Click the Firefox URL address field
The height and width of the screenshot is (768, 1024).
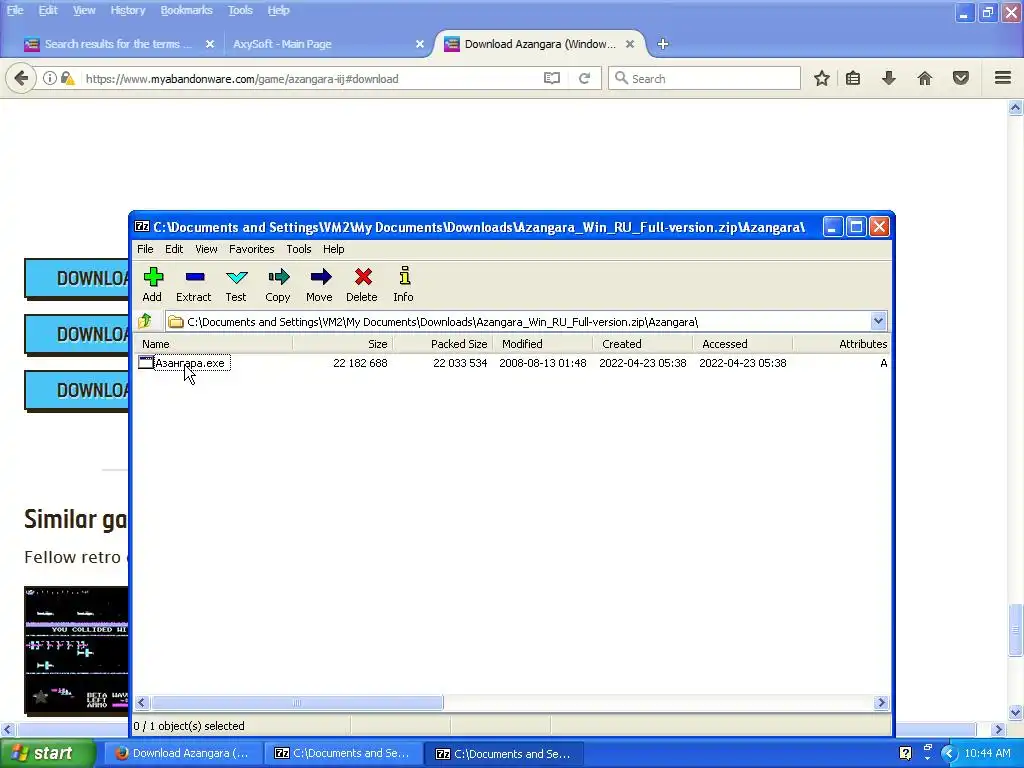pos(310,78)
